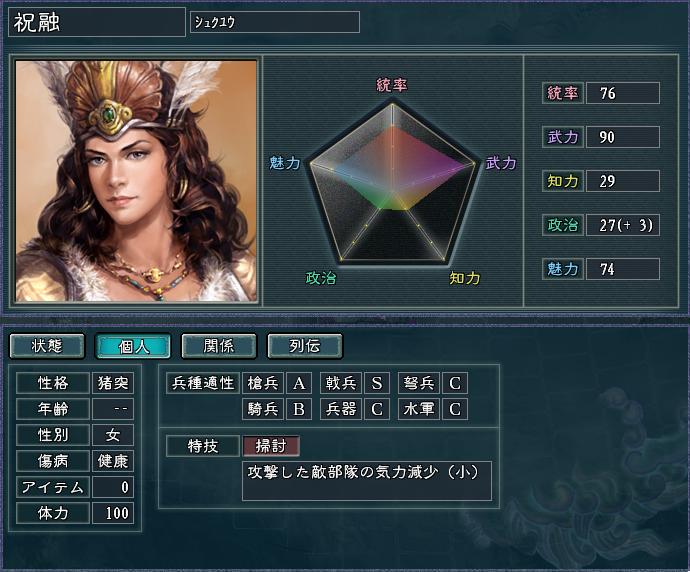The width and height of the screenshot is (690, 572).
Task: Open the 列伝 biography tab
Action: pyautogui.click(x=305, y=346)
